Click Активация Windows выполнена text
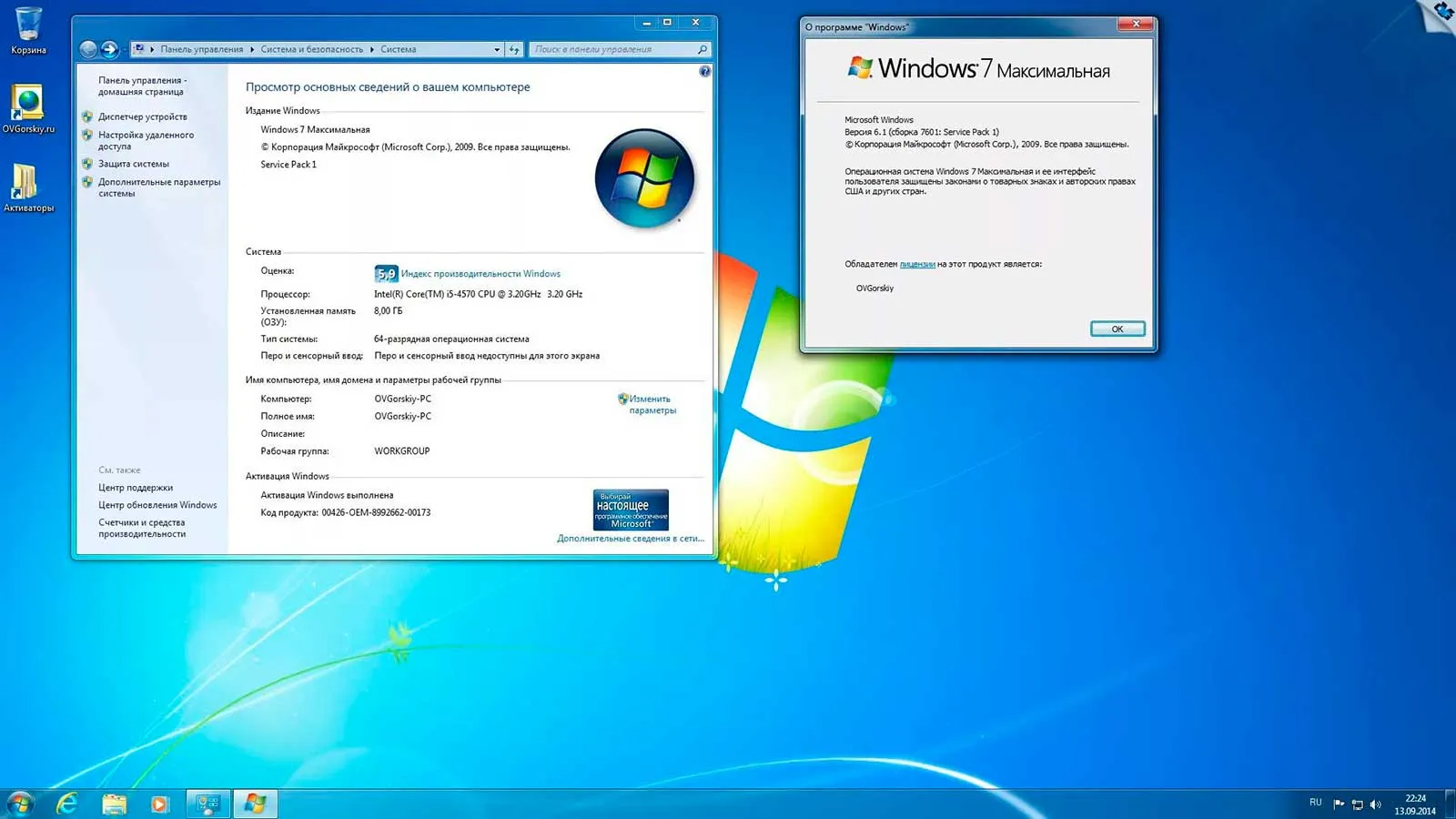The image size is (1456, 819). tap(327, 495)
